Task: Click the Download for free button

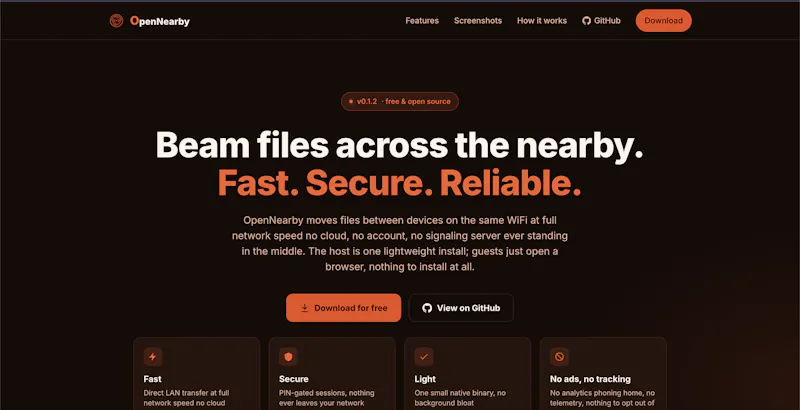Action: point(343,308)
